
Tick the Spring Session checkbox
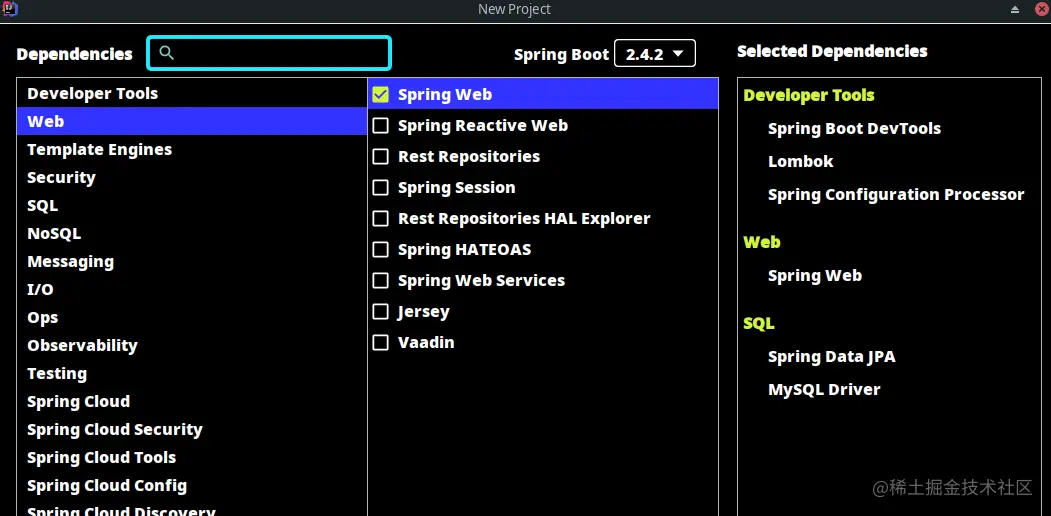click(x=381, y=188)
